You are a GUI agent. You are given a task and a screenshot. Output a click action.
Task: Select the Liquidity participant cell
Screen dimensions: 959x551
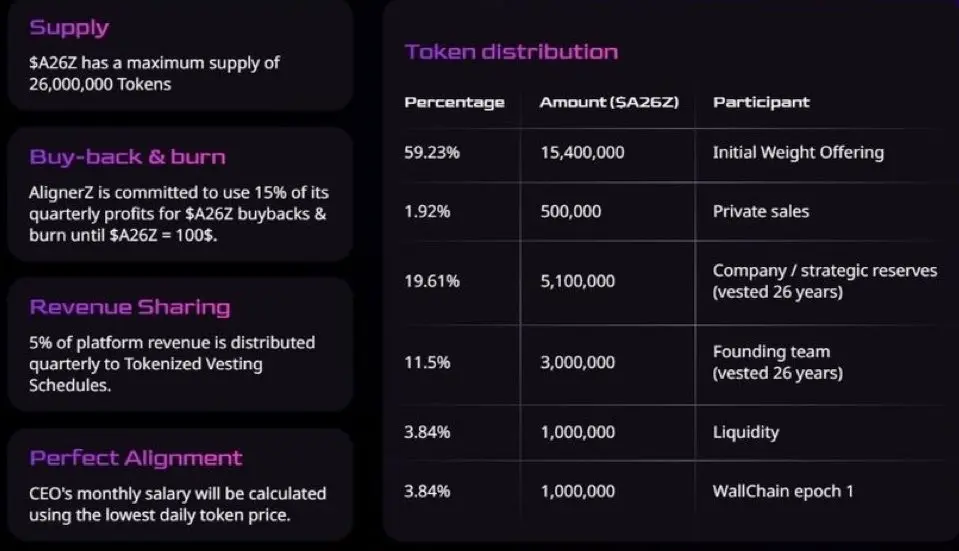[x=745, y=433]
